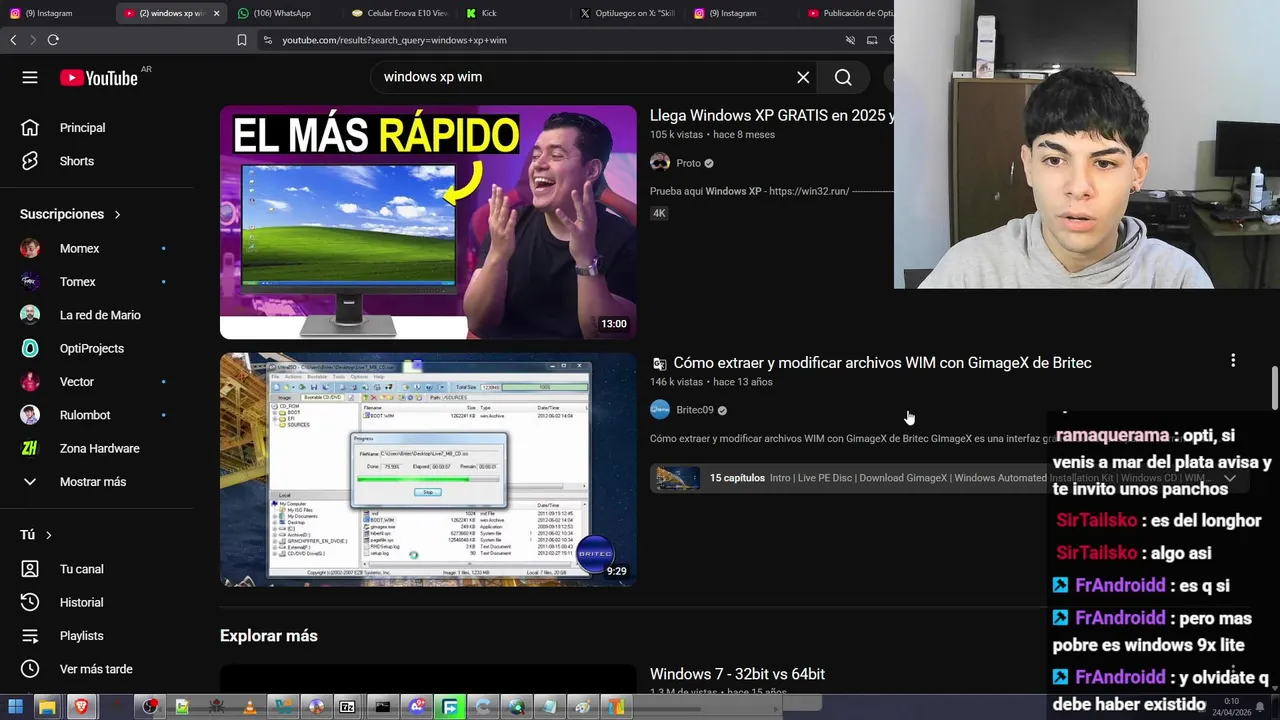Expand the Tú section chevron
The height and width of the screenshot is (720, 1280).
48,535
